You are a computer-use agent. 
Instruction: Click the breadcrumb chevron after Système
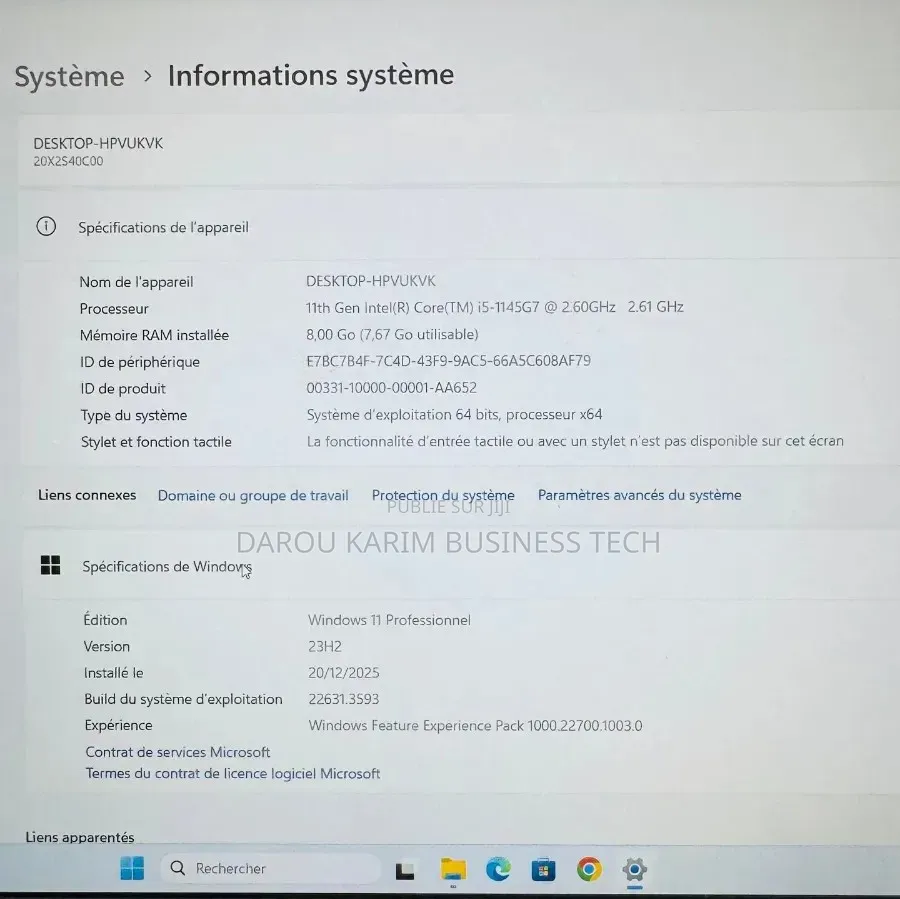click(x=148, y=76)
